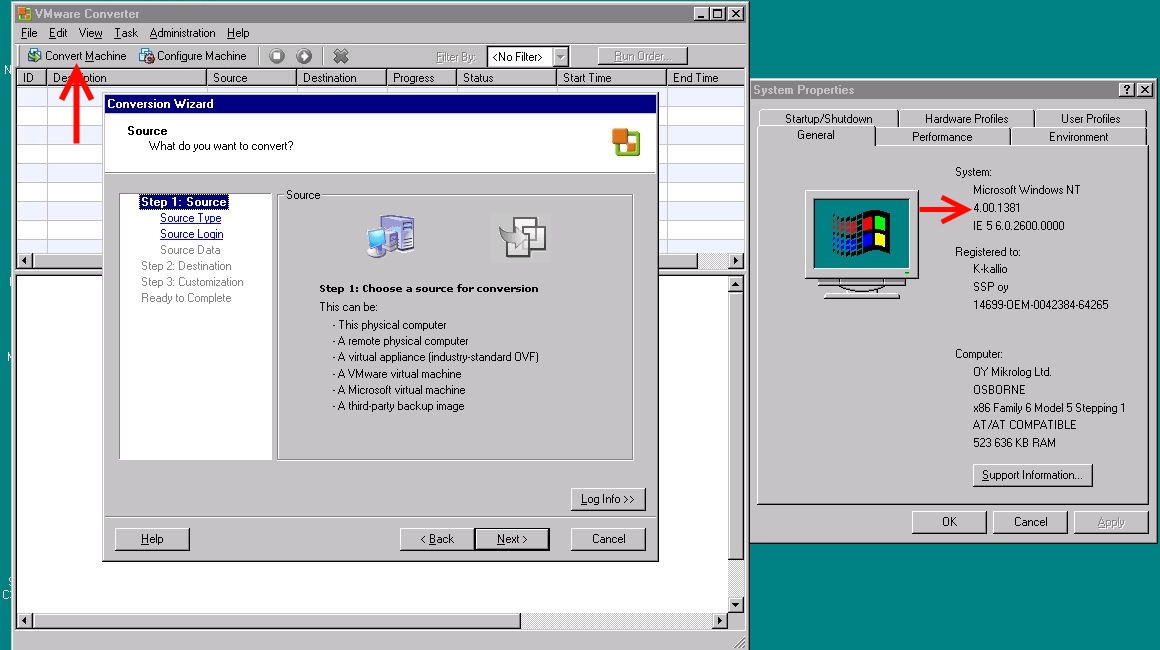Click the Log Info button
The image size is (1160, 650).
coord(608,499)
